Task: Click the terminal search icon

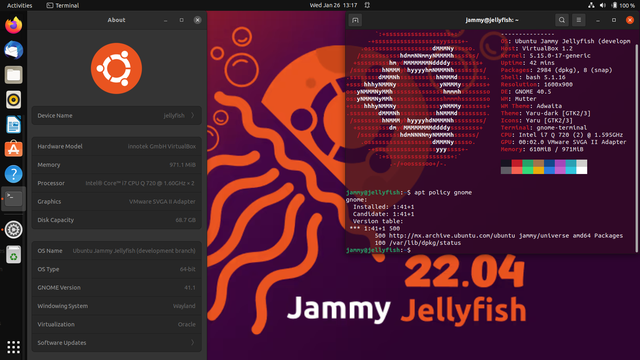Action: (562, 20)
